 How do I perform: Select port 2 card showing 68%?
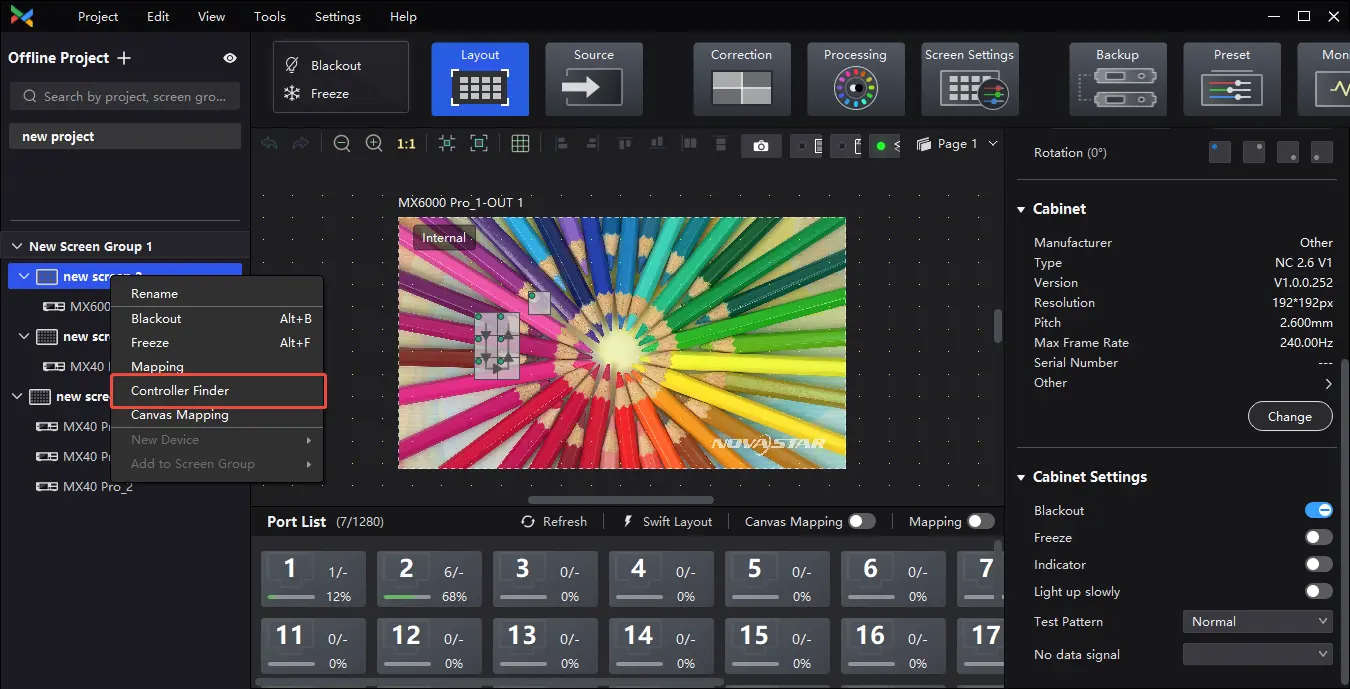429,579
